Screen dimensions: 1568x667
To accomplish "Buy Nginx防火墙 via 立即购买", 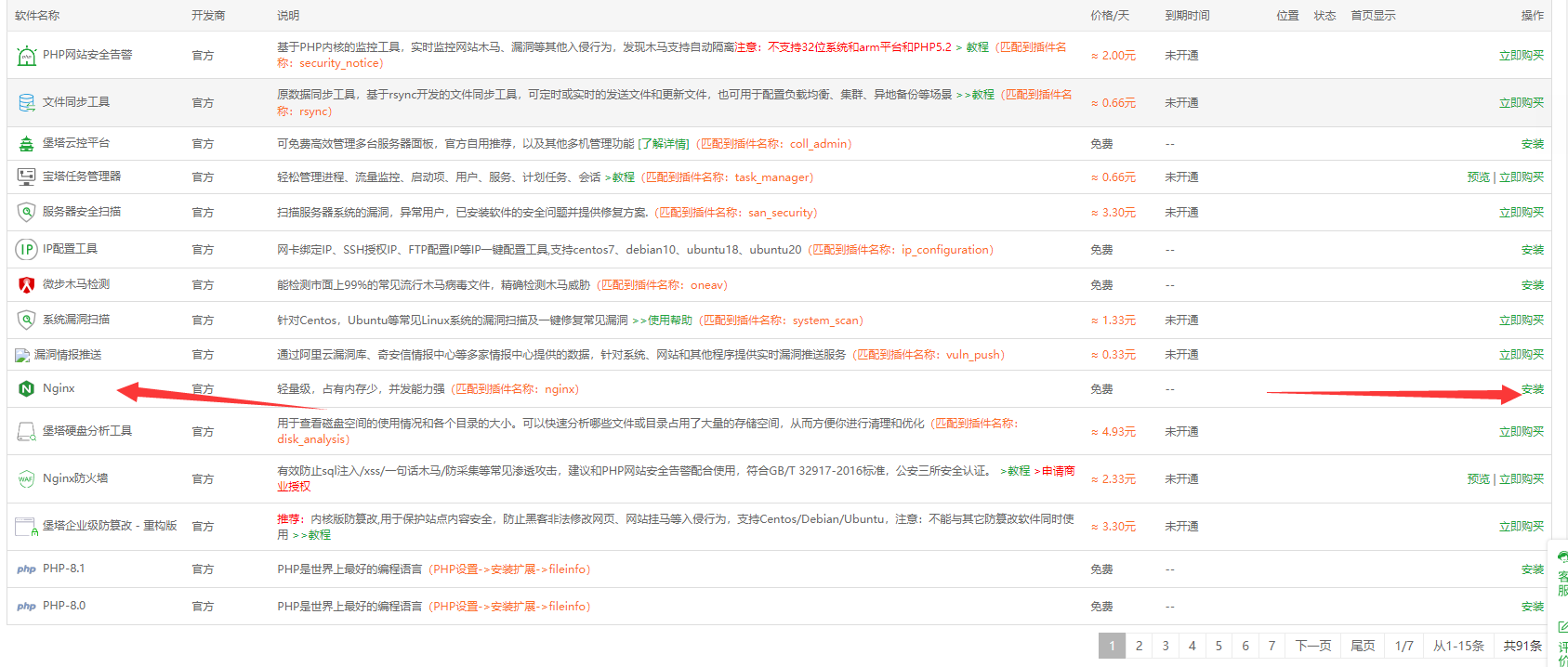I will pos(1521,479).
